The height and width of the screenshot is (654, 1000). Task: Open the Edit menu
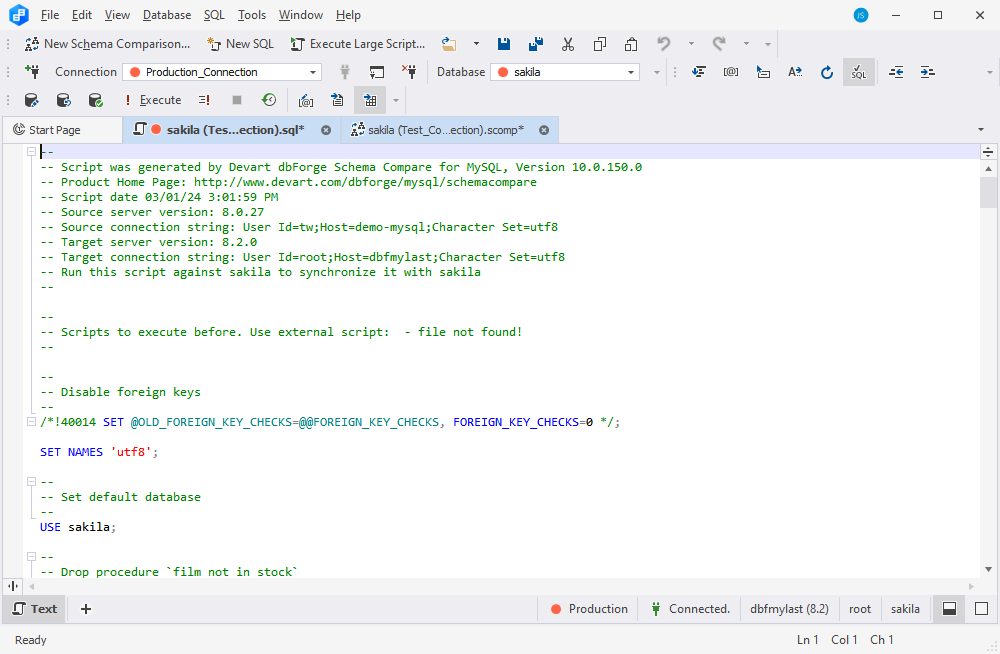(82, 15)
